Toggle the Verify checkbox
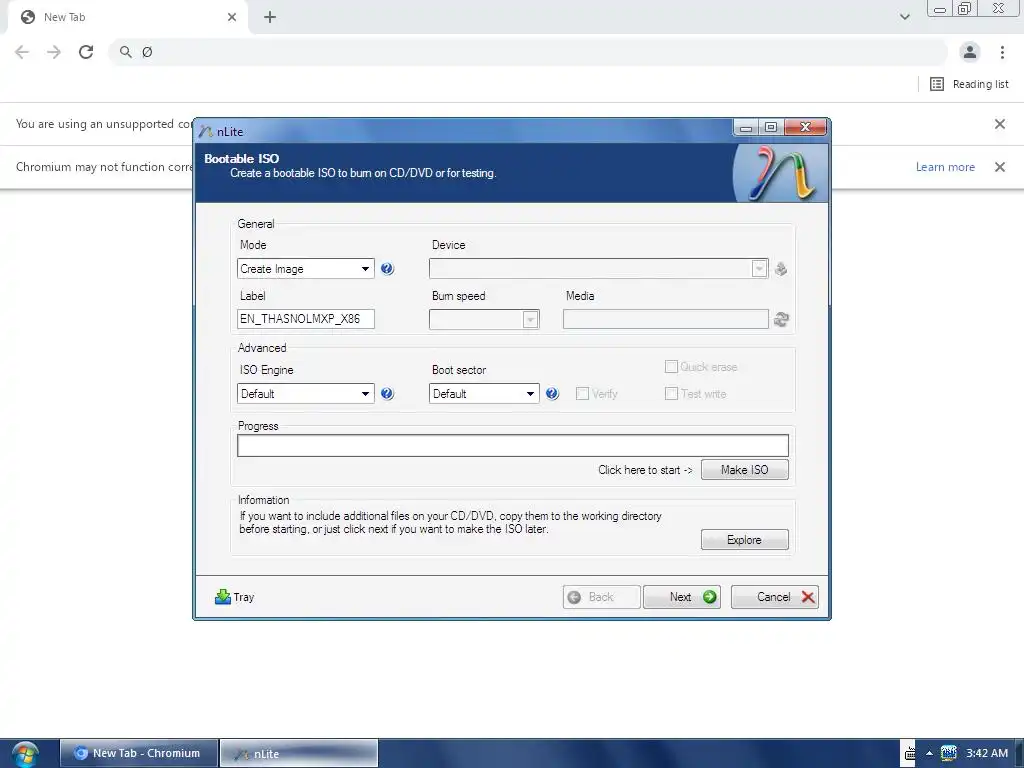The height and width of the screenshot is (768, 1024). [x=582, y=393]
